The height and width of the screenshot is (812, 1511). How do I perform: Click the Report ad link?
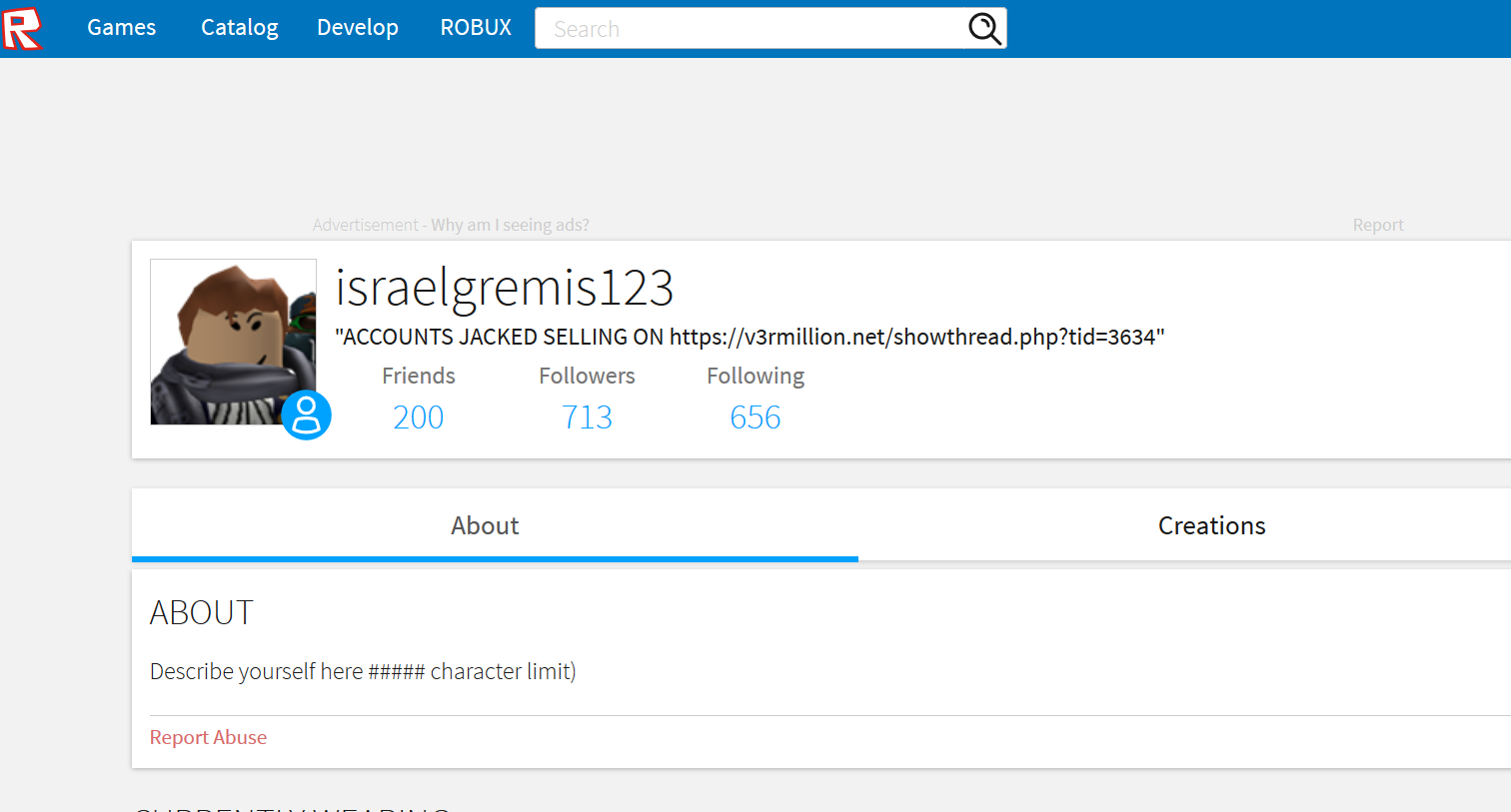[x=1378, y=225]
